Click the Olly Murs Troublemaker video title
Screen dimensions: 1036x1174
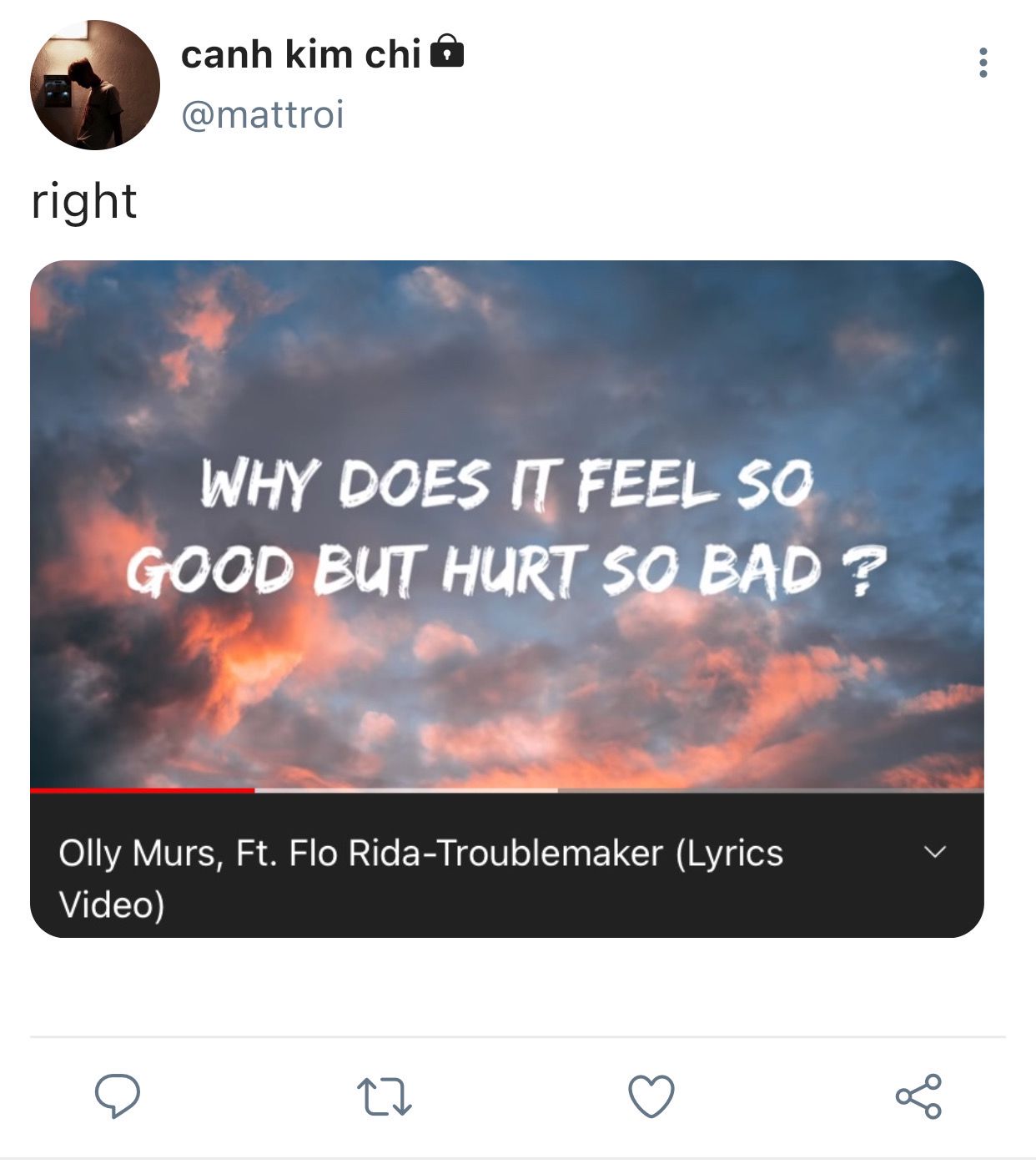pyautogui.click(x=420, y=854)
